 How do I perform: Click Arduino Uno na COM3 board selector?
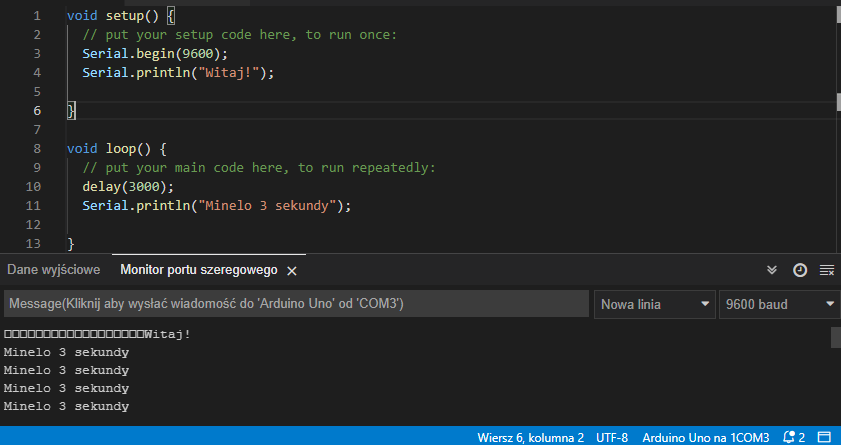coord(705,437)
